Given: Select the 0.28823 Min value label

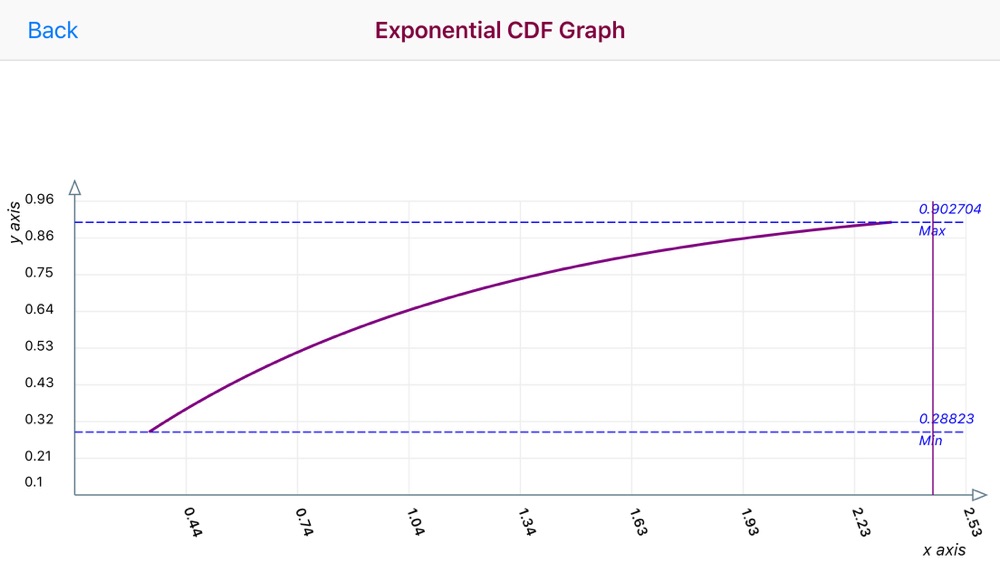Looking at the screenshot, I should point(946,419).
